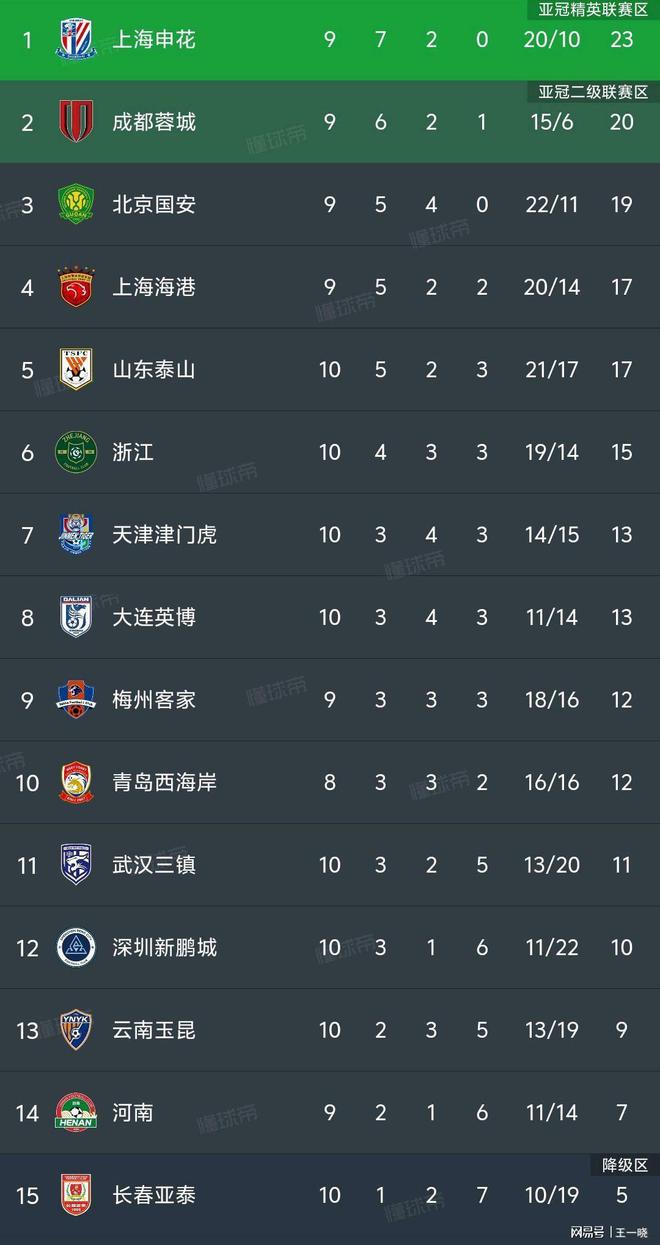660x1245 pixels.
Task: Open the 青岛西海岸 team name
Action: (165, 782)
